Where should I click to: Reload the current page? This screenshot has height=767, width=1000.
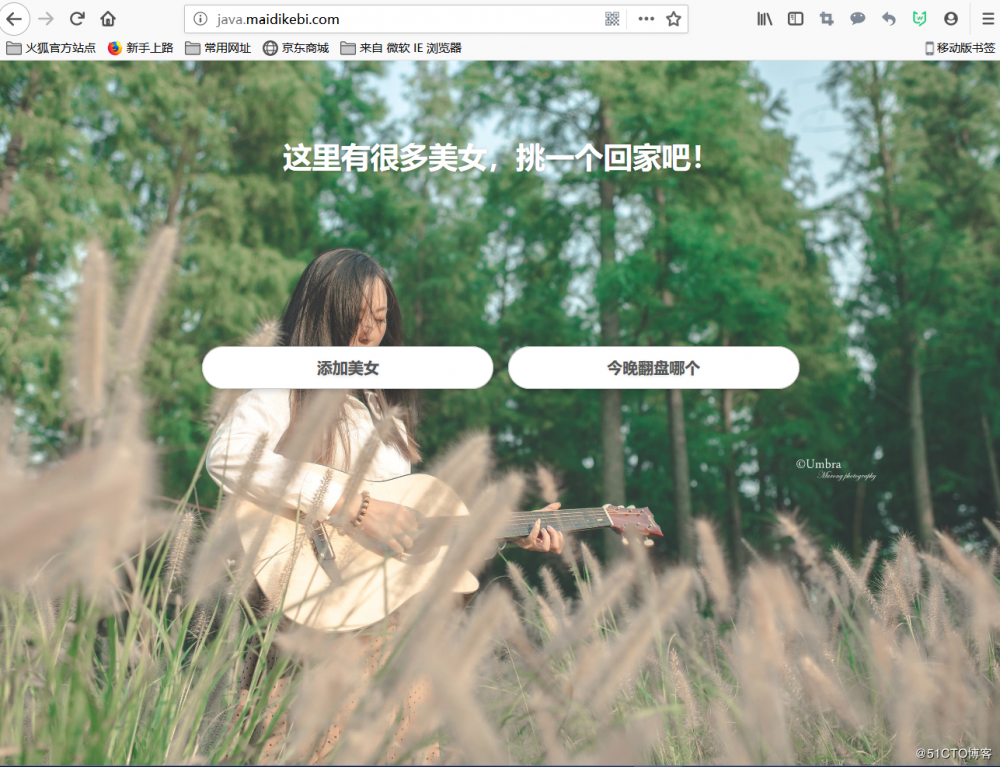(77, 19)
